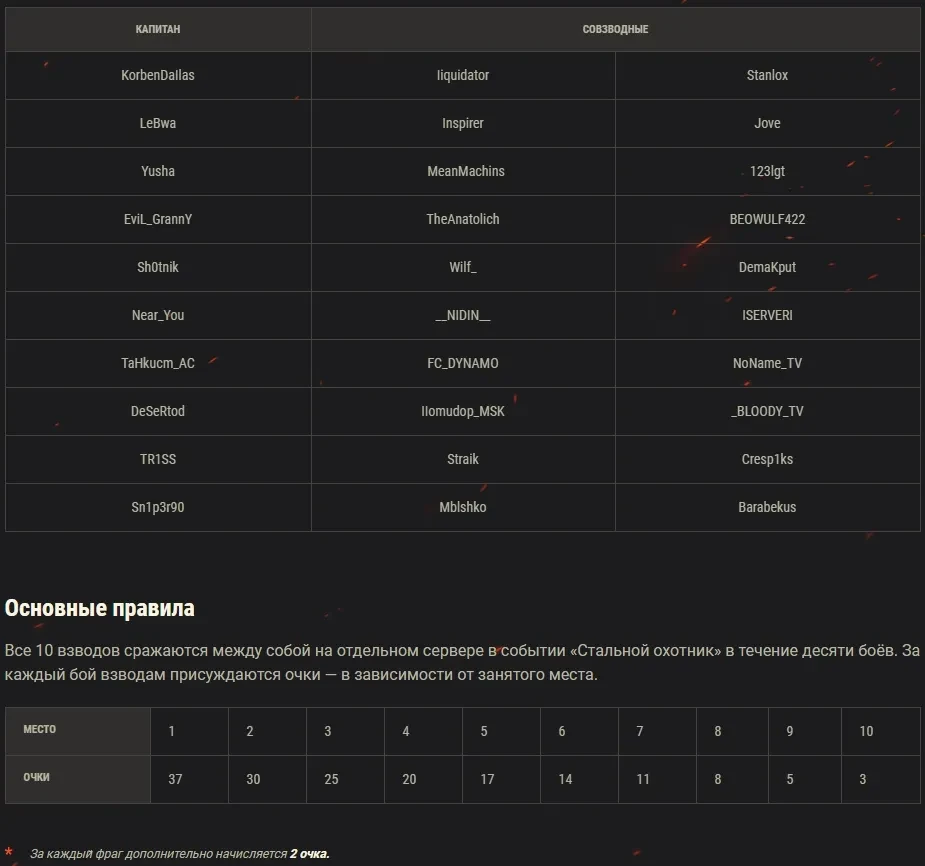Click the Sh0tnik captain cell

[158, 267]
